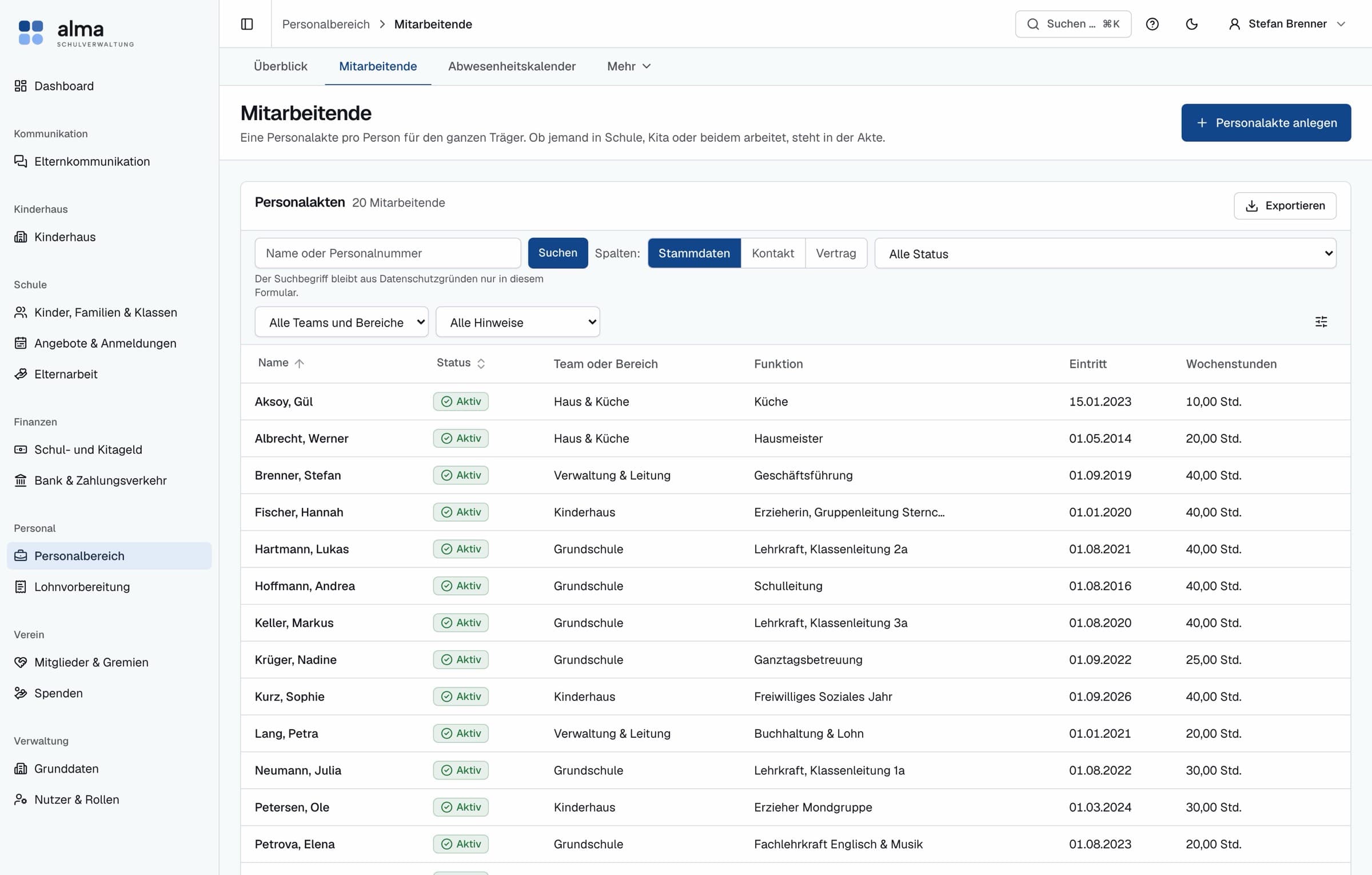Open Nutzer & Rollen
Screen dimensions: 1372x875
click(109, 800)
